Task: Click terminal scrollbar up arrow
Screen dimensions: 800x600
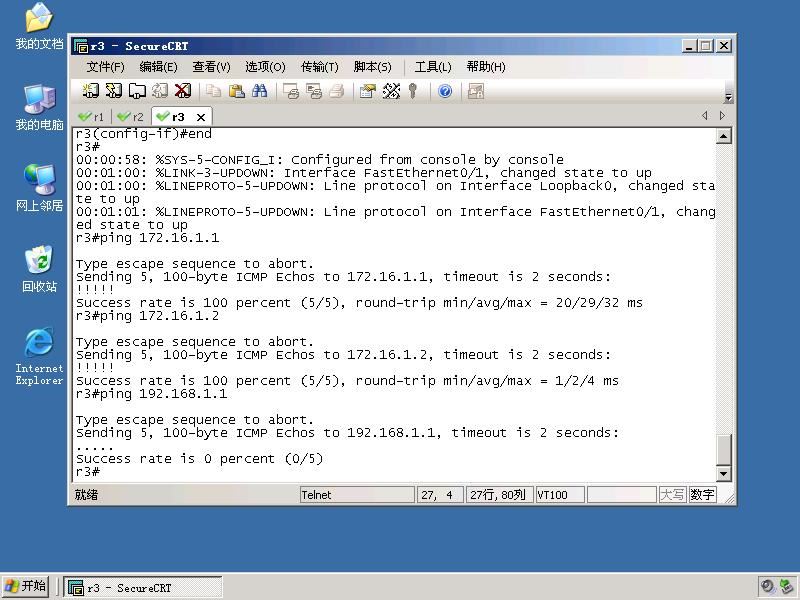Action: coord(724,136)
